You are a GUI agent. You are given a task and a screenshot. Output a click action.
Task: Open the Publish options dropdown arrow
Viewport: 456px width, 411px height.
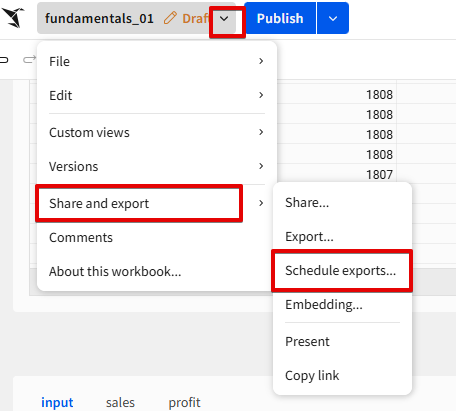(333, 18)
